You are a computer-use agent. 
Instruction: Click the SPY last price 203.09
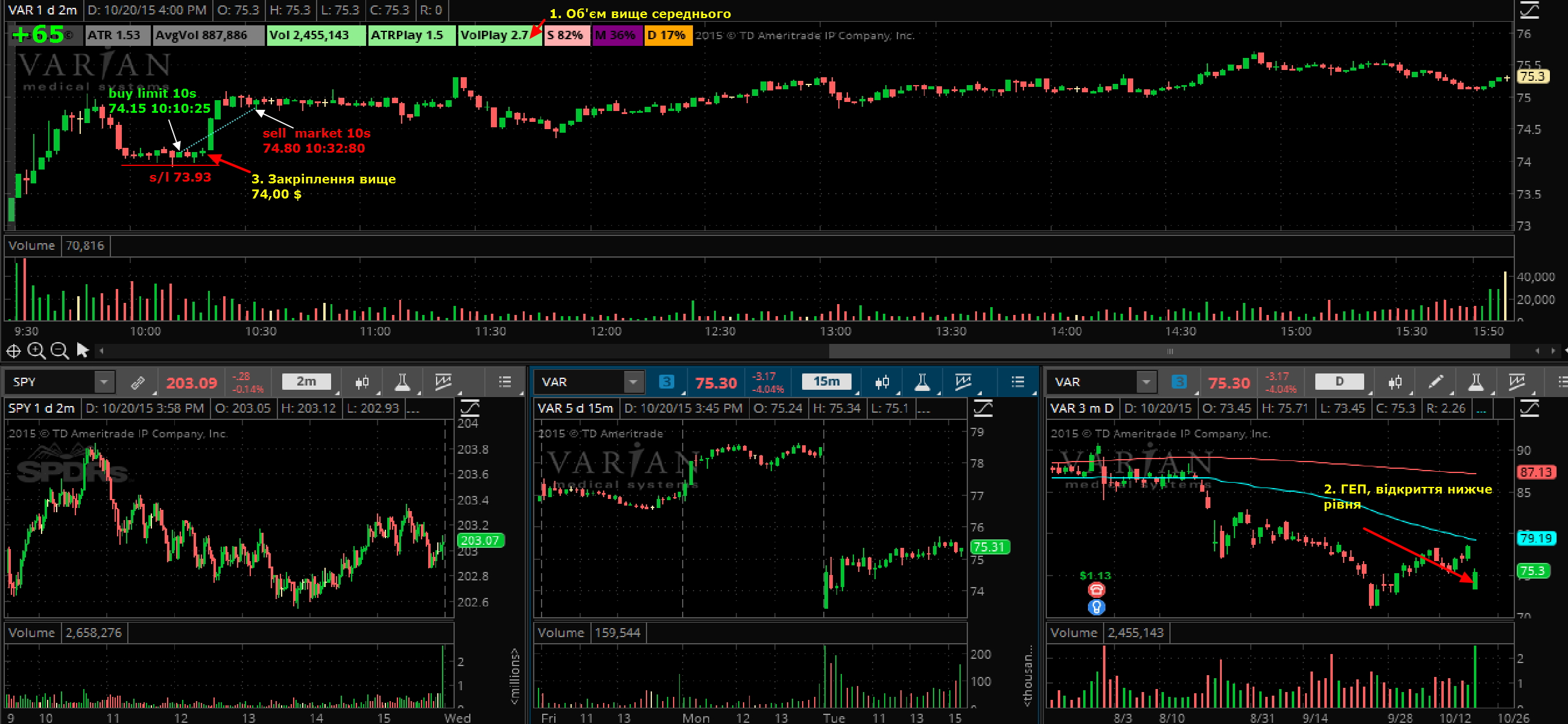point(192,383)
